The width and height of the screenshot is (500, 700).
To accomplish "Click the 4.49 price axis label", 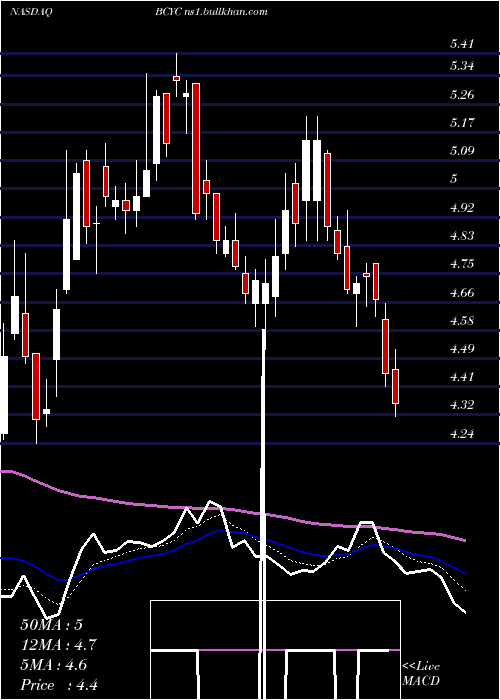I will point(462,349).
